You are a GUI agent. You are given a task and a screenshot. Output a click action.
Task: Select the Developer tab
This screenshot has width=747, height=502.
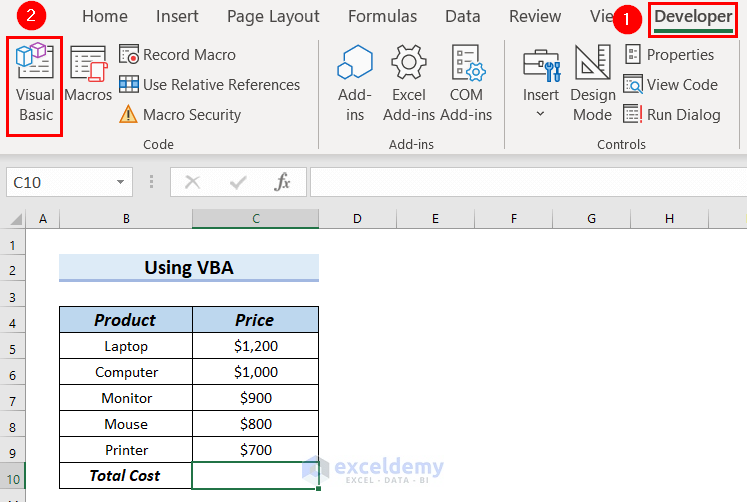693,18
